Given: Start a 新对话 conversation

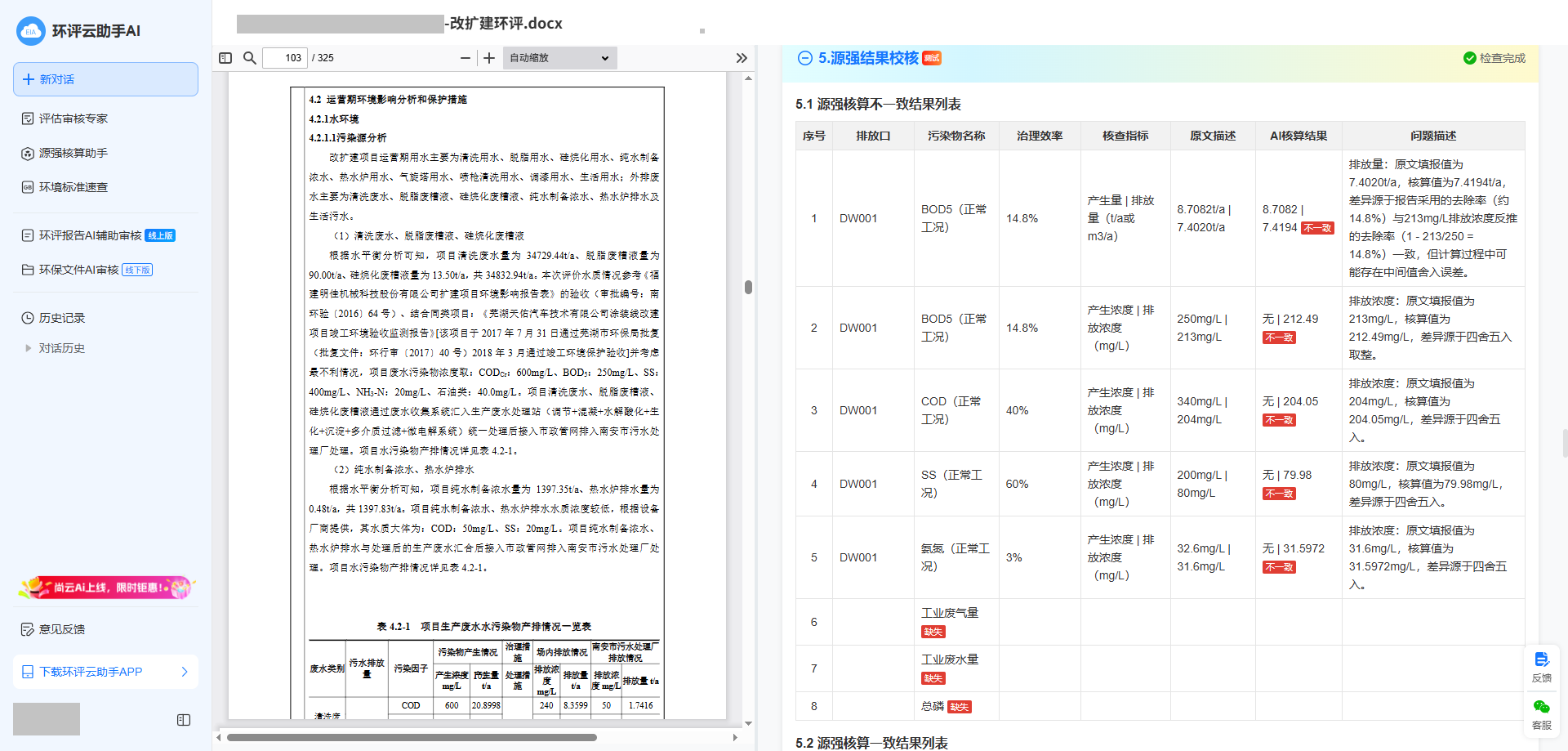Looking at the screenshot, I should (x=105, y=79).
